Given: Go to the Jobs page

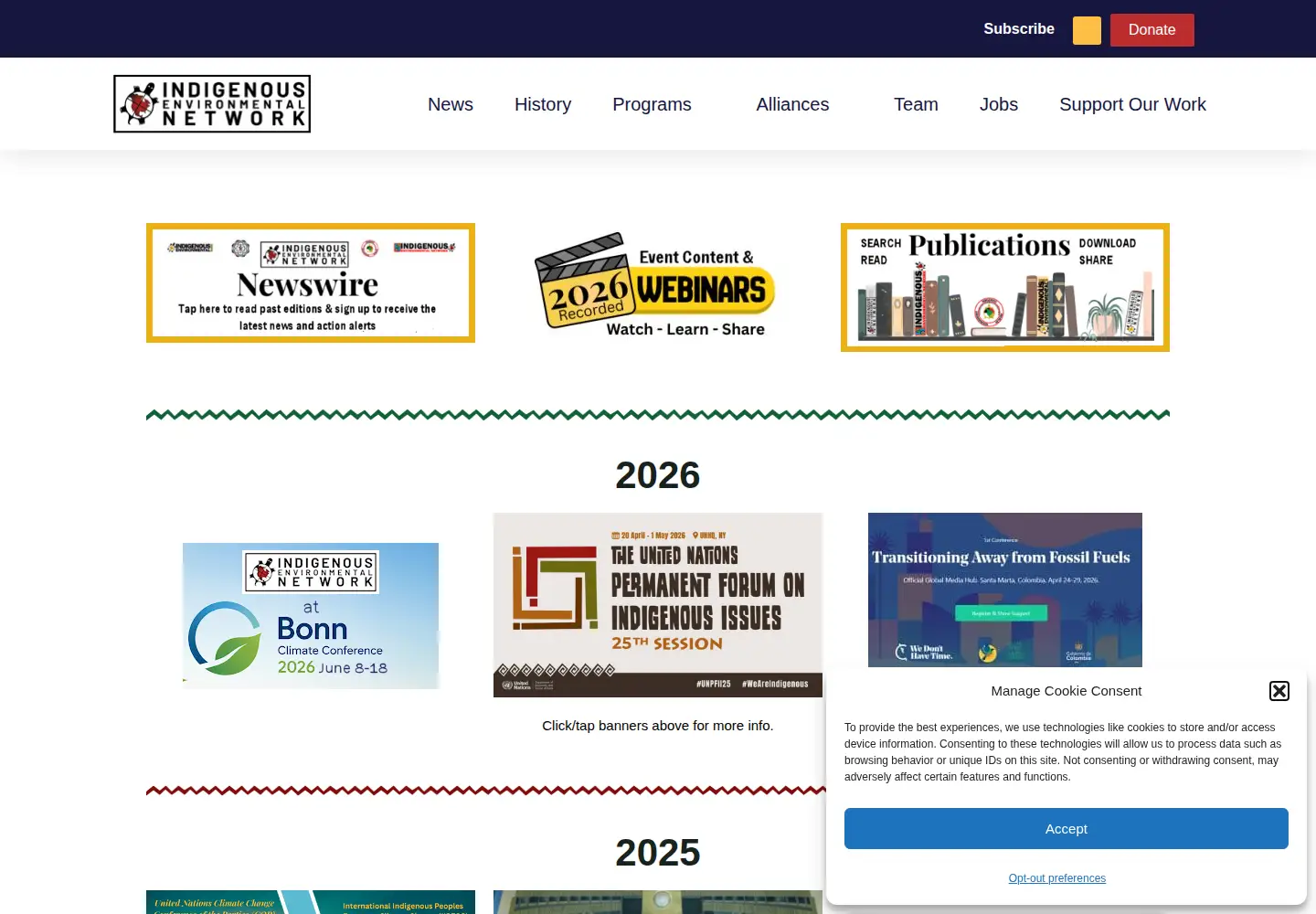Looking at the screenshot, I should point(999,104).
